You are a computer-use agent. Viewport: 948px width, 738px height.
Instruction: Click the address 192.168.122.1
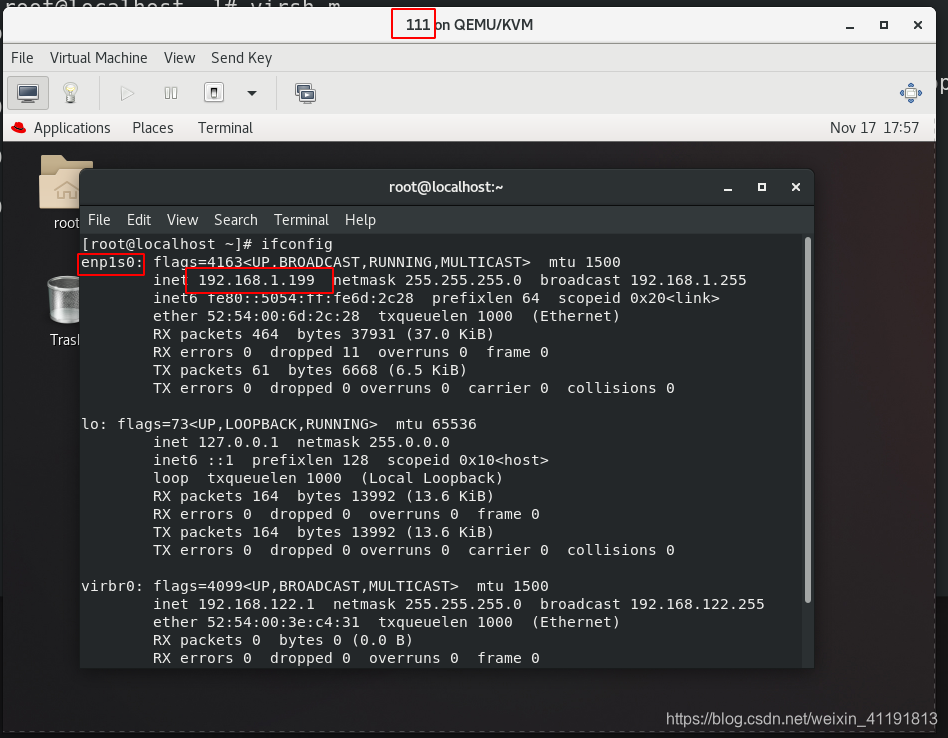(256, 604)
